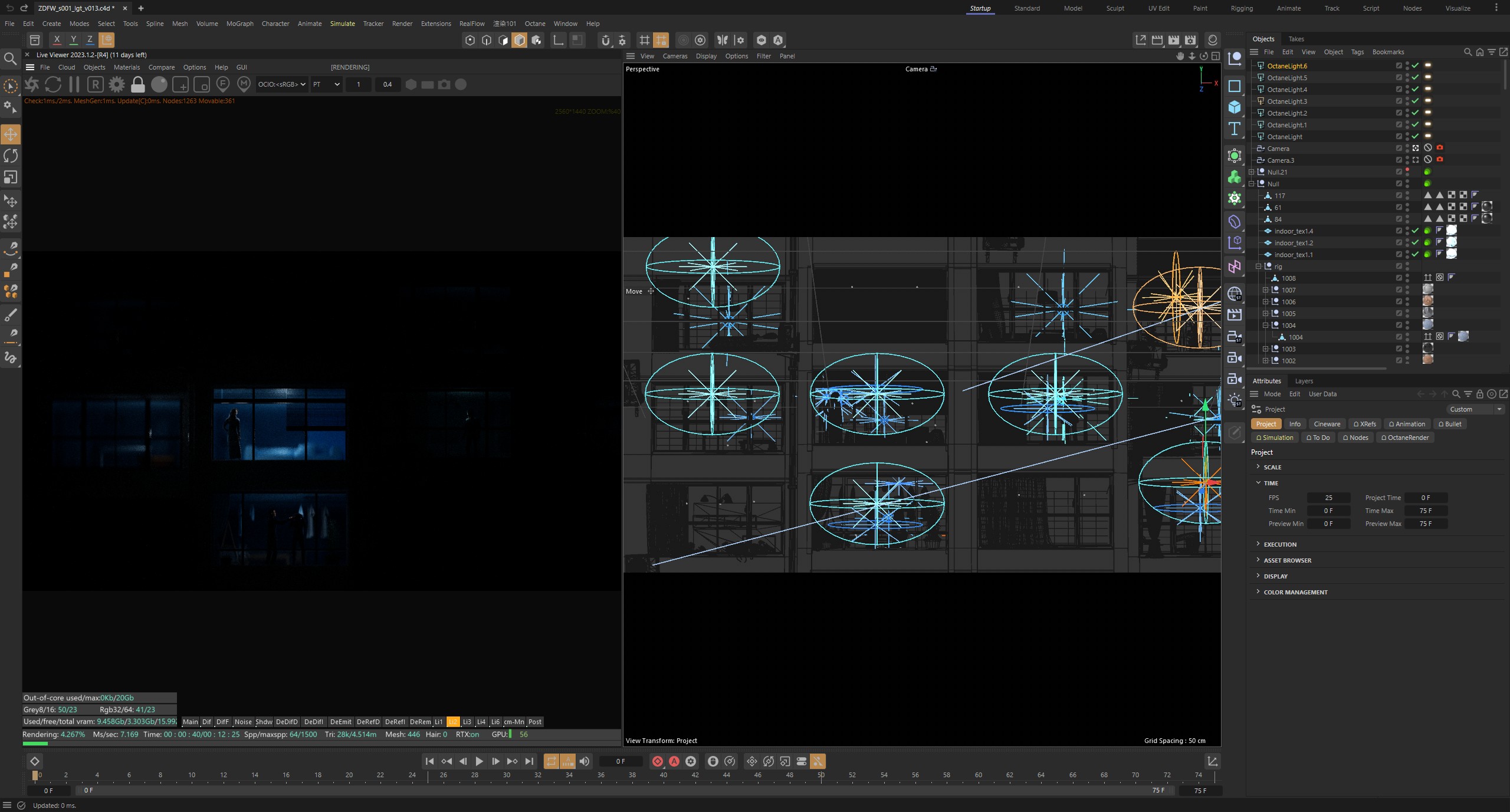The image size is (1510, 812).
Task: Toggle Z axis lock in top toolbar
Action: [x=90, y=40]
